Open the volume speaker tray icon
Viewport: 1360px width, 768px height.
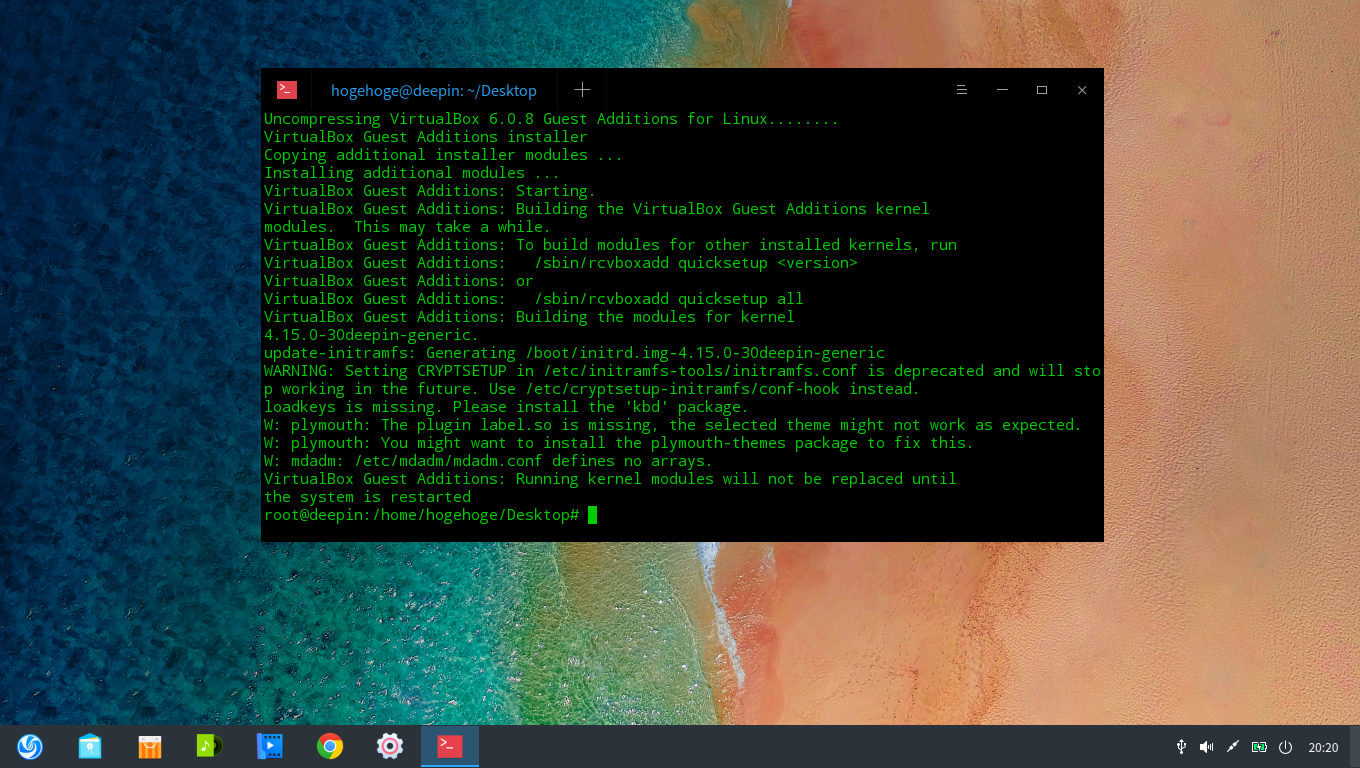[x=1207, y=747]
